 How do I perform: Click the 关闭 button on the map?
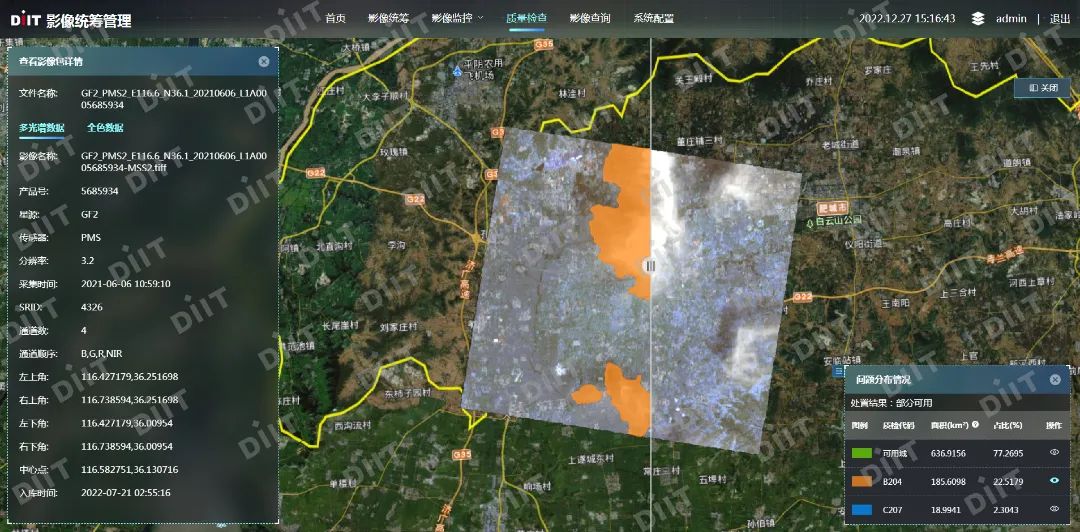pos(1042,88)
